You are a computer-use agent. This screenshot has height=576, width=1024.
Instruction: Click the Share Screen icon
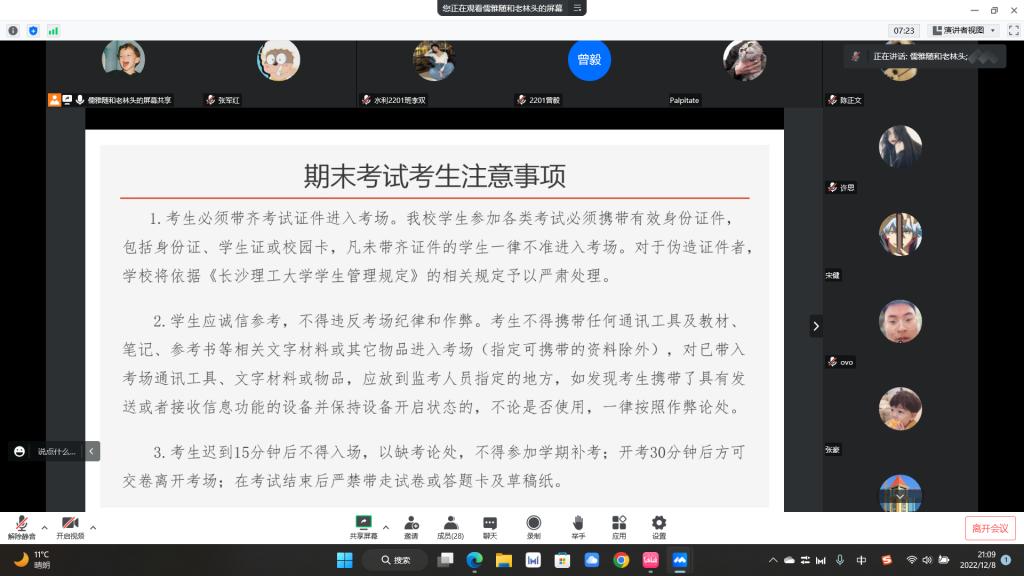(364, 524)
